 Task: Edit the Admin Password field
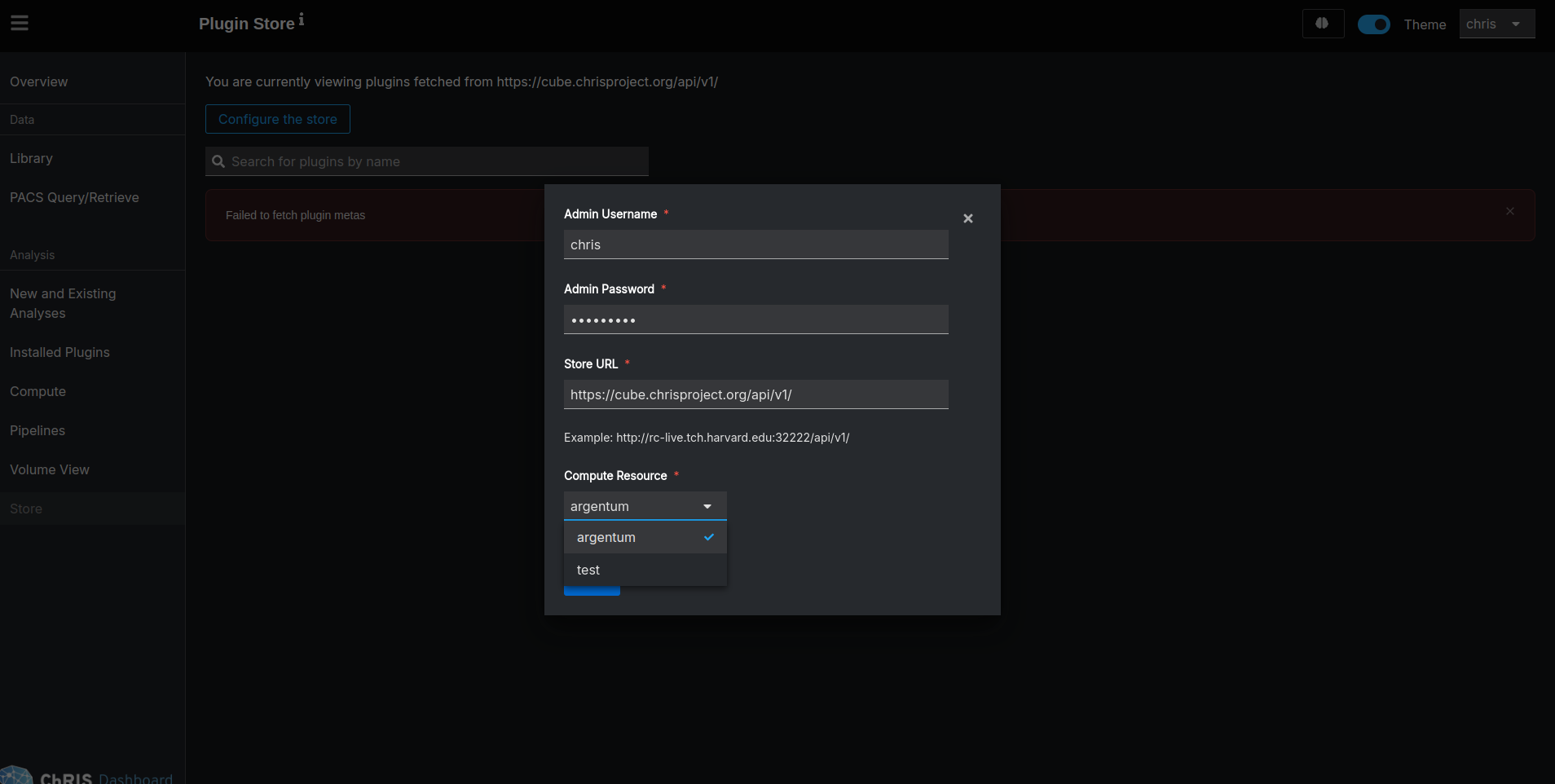point(756,319)
